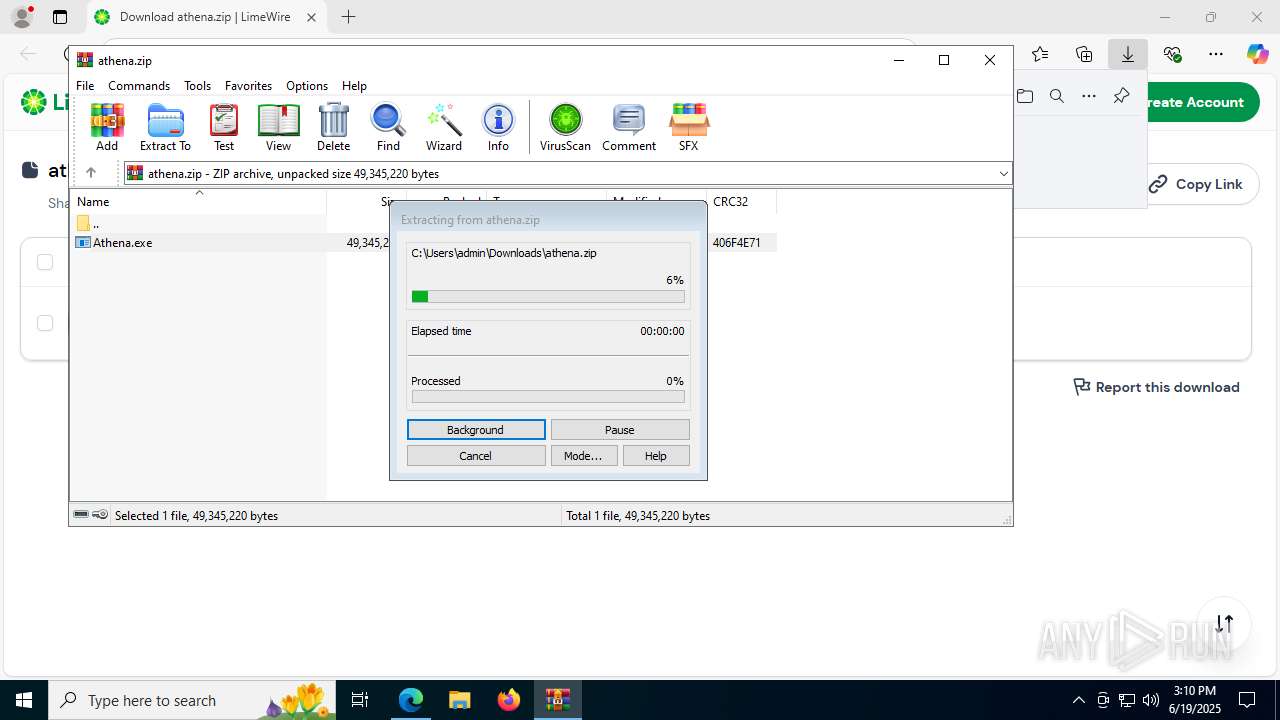The width and height of the screenshot is (1280, 720).
Task: Open the browser profile icon
Action: pyautogui.click(x=22, y=17)
